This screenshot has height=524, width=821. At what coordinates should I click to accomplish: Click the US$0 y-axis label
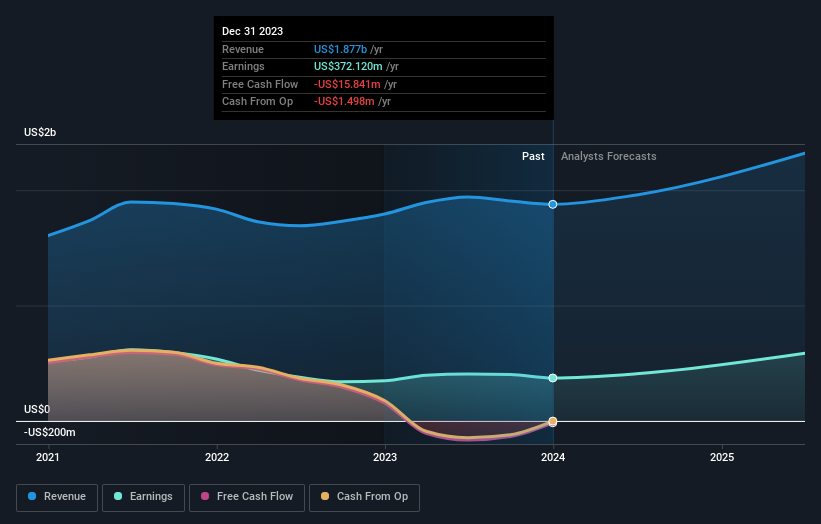[x=37, y=409]
